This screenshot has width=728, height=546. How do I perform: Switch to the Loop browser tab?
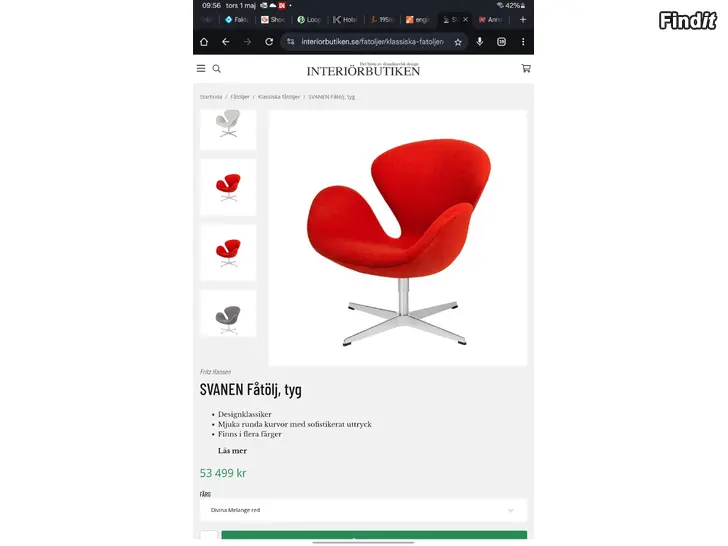(309, 20)
